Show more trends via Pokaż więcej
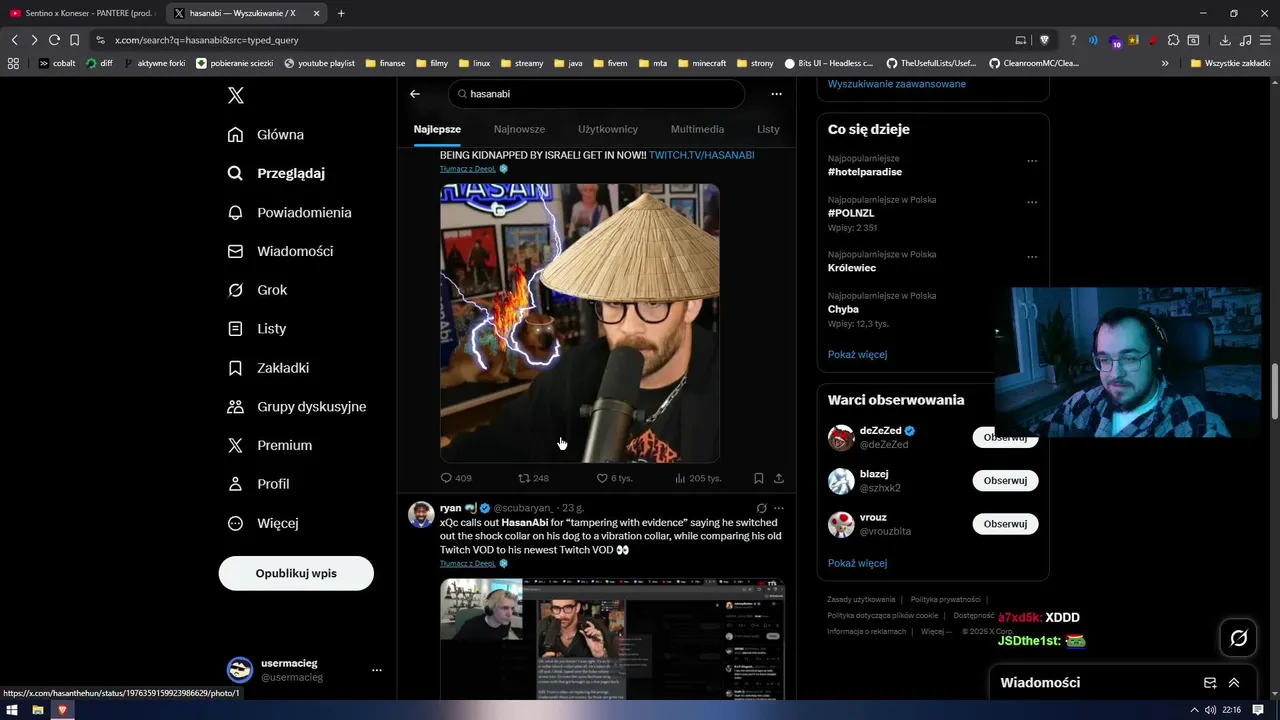1280x720 pixels. [857, 354]
